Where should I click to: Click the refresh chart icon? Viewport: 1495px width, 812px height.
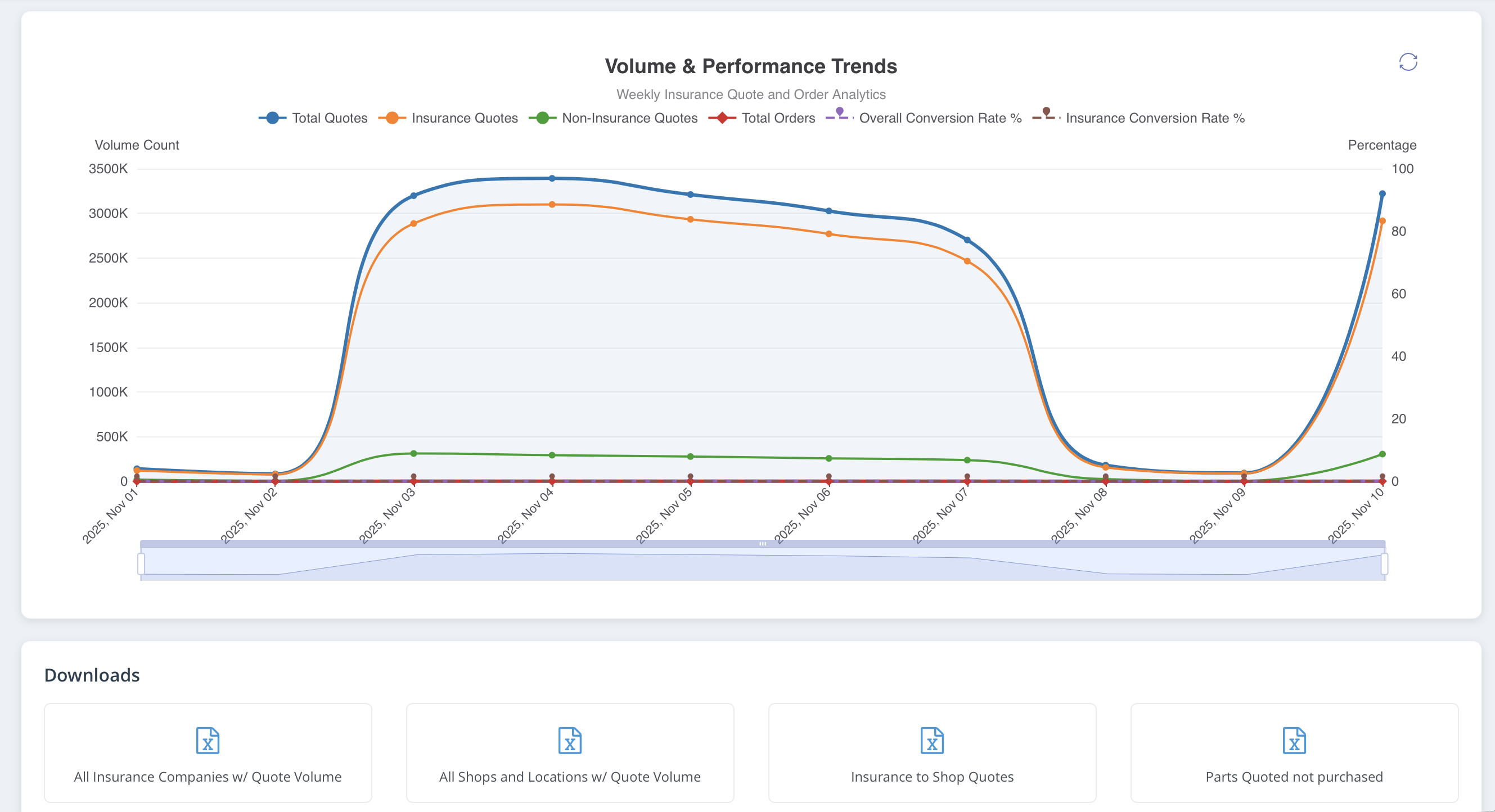pos(1407,62)
